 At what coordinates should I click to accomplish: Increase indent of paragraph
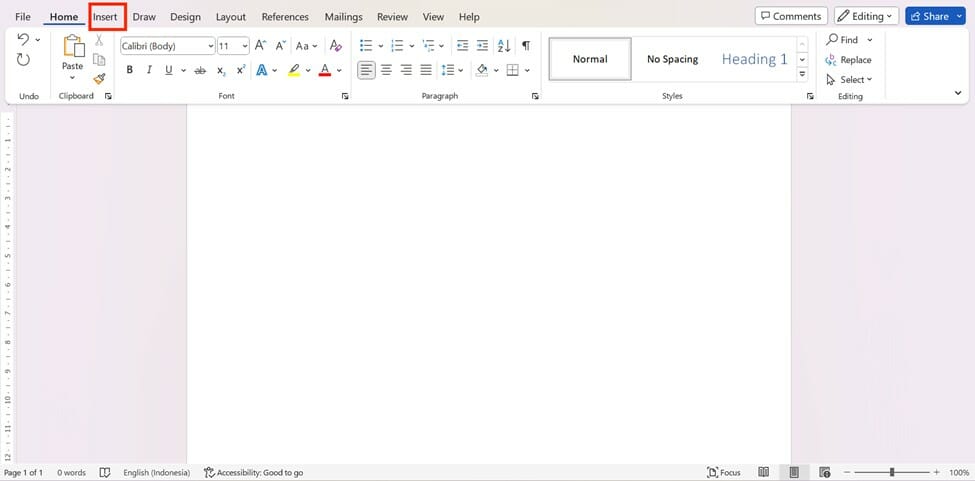(483, 45)
